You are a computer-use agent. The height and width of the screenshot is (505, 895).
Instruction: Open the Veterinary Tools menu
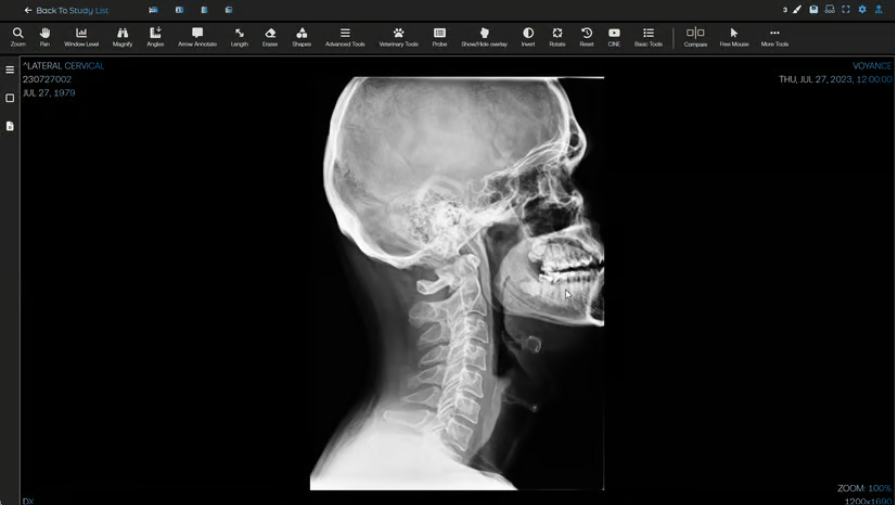pyautogui.click(x=398, y=37)
